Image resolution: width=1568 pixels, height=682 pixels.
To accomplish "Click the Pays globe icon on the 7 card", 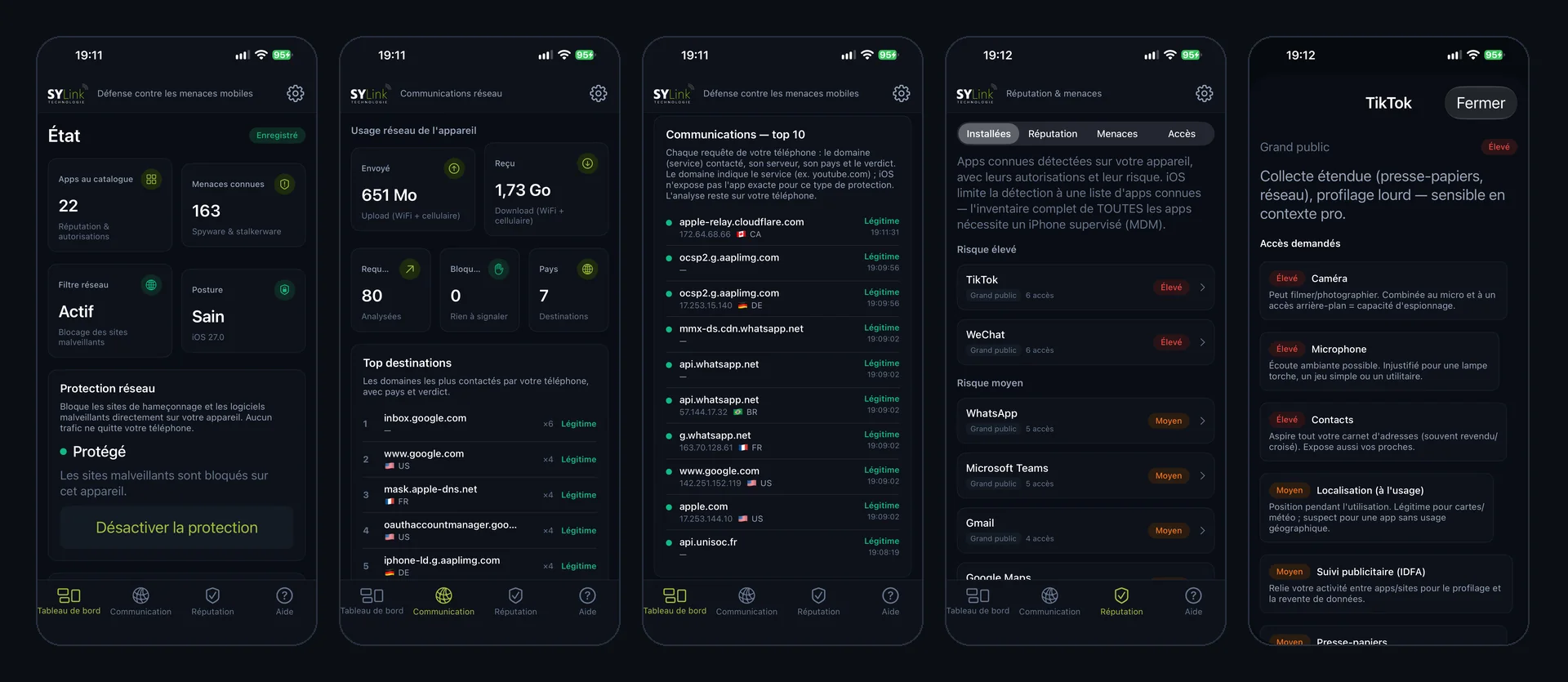I will coord(587,269).
